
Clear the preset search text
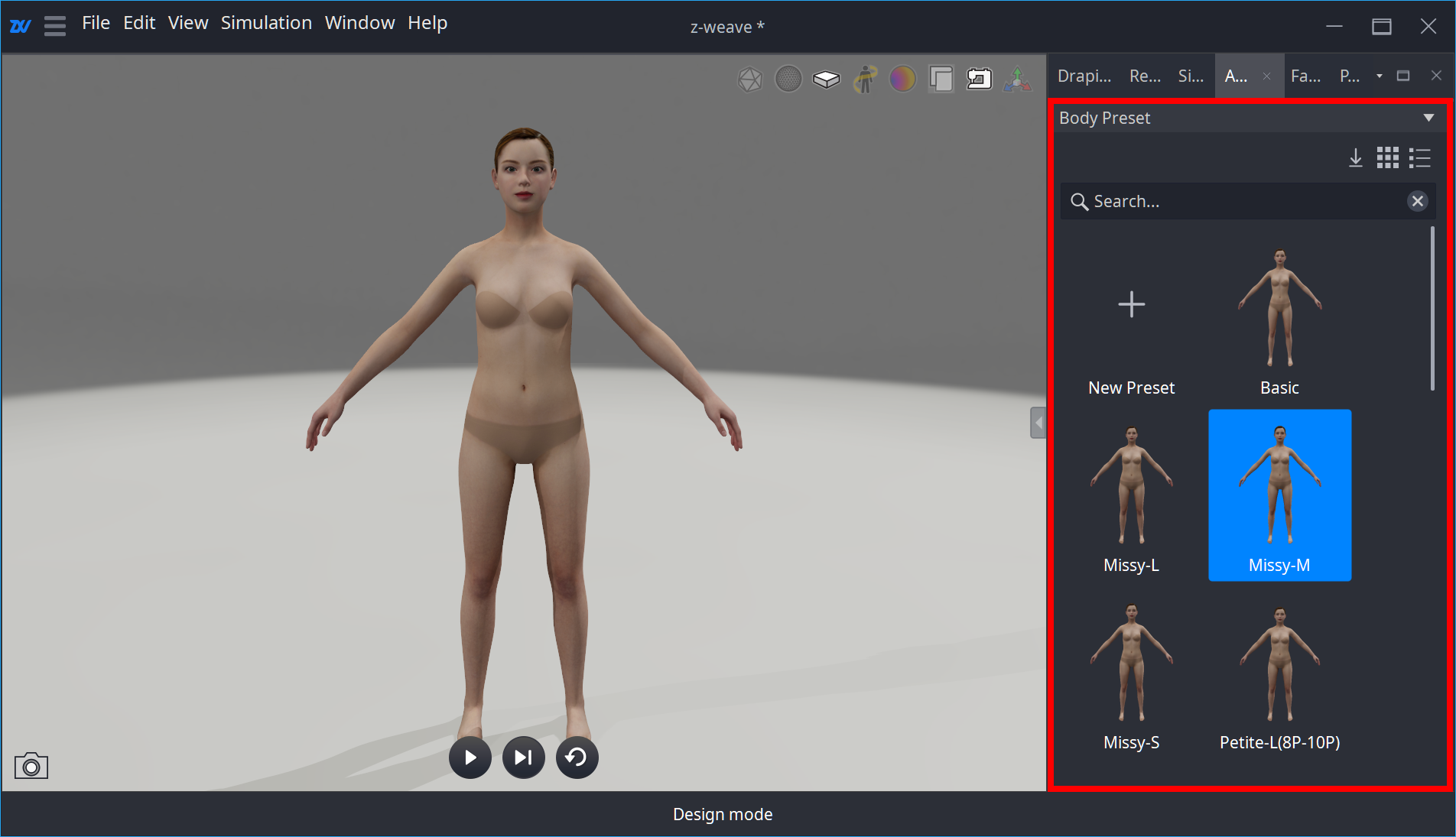tap(1418, 201)
